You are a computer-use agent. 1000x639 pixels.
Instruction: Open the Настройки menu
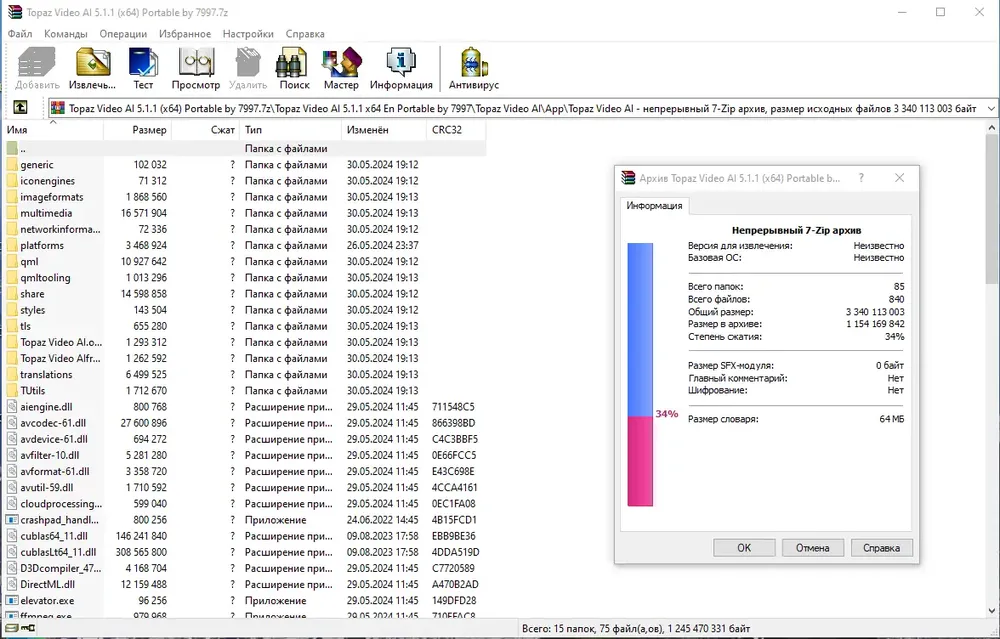248,34
